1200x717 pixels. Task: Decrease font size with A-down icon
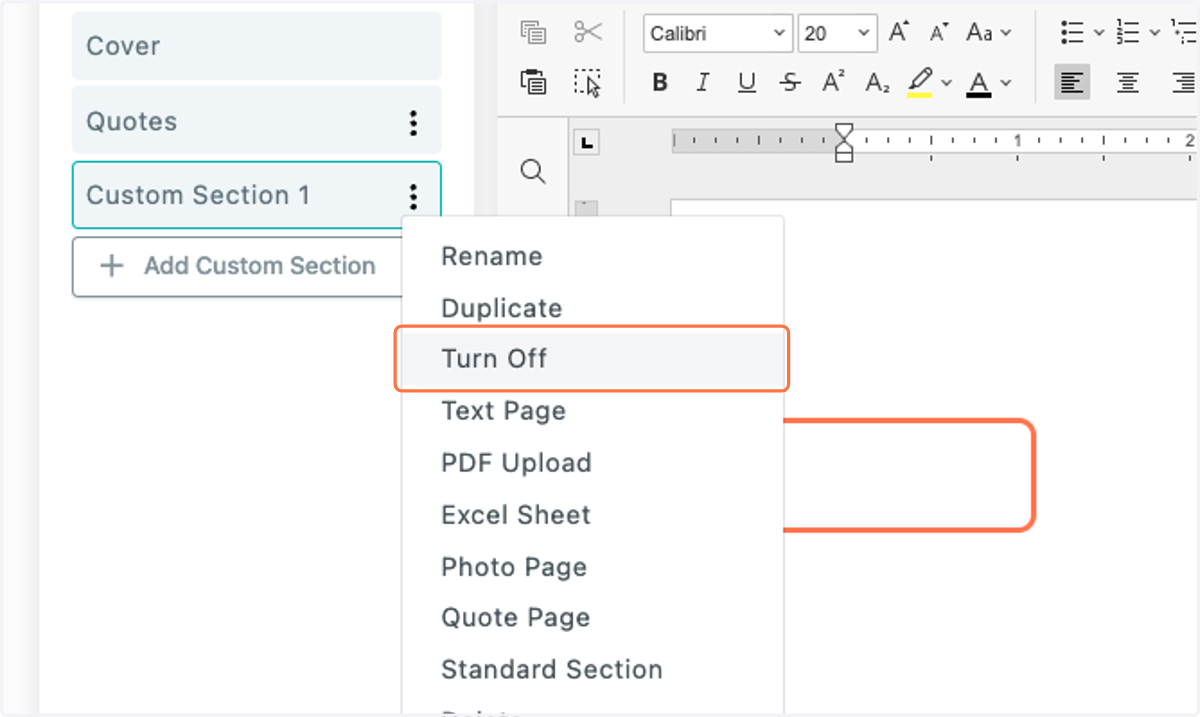tap(938, 33)
